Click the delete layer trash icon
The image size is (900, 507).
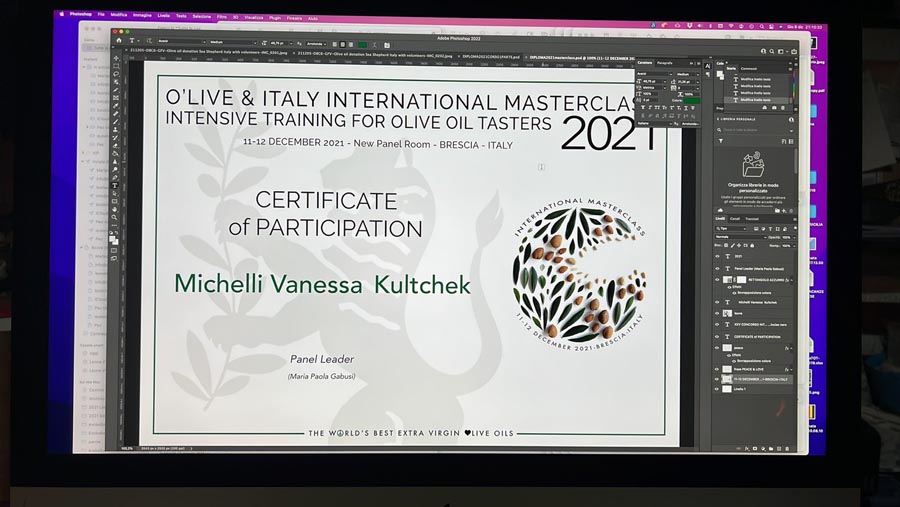coord(788,448)
